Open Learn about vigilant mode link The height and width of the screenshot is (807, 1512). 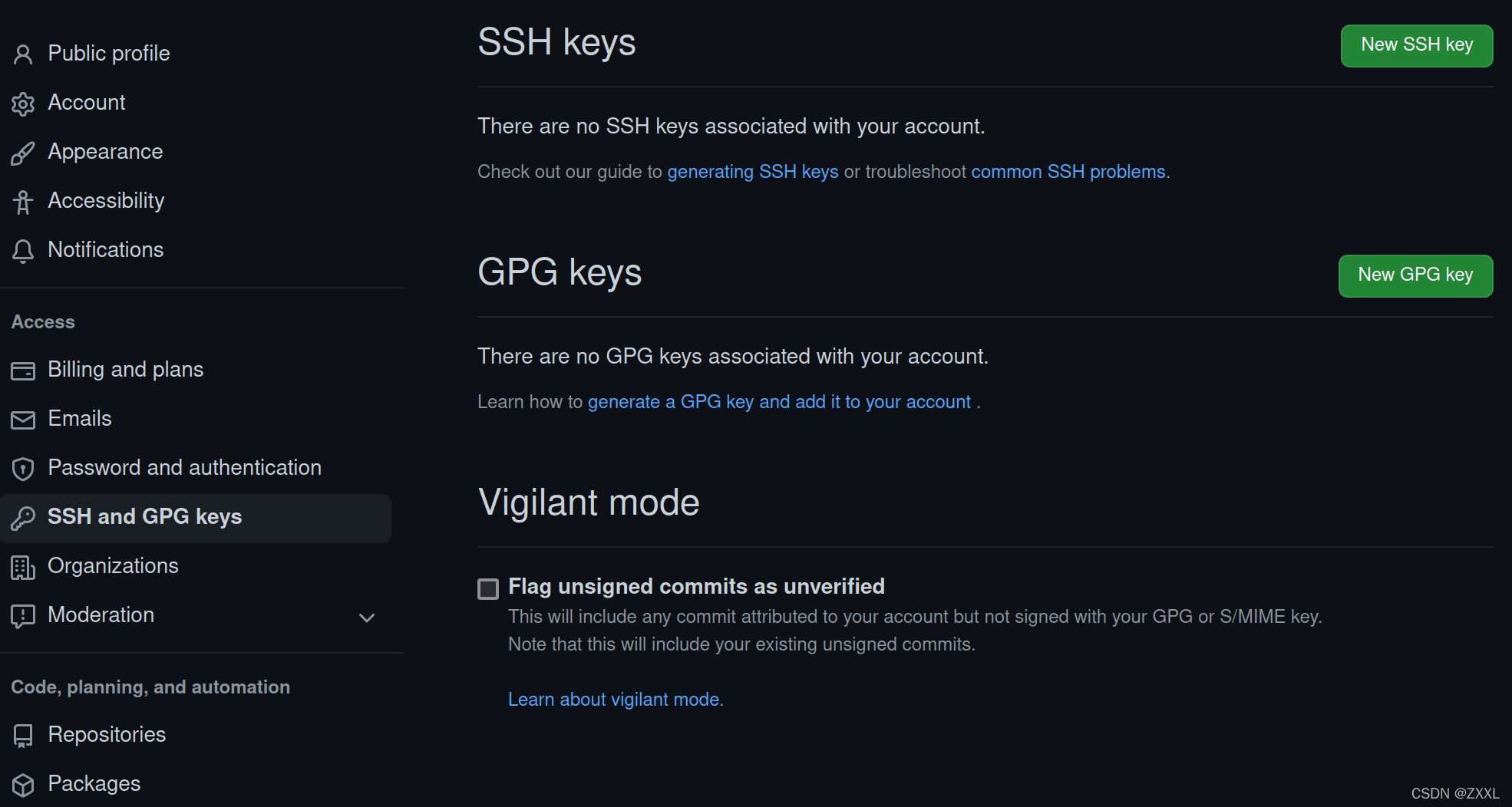click(613, 700)
